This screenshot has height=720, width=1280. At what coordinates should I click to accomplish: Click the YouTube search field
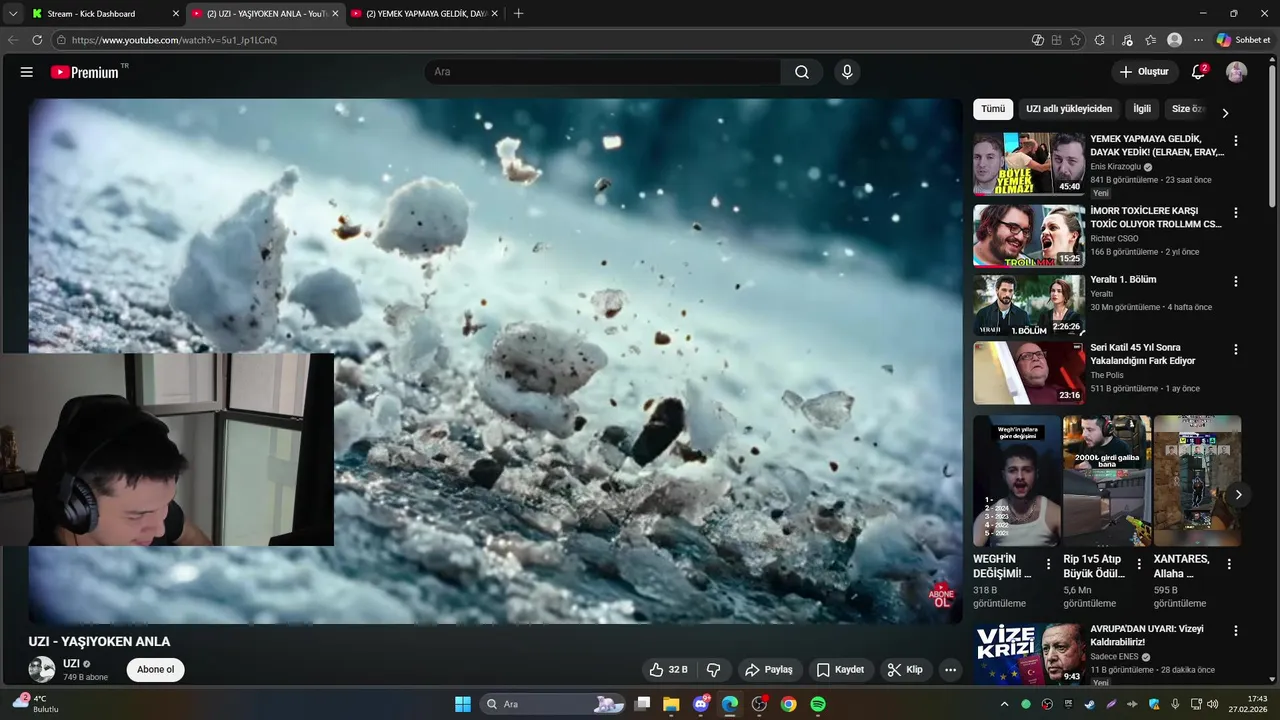pos(603,72)
